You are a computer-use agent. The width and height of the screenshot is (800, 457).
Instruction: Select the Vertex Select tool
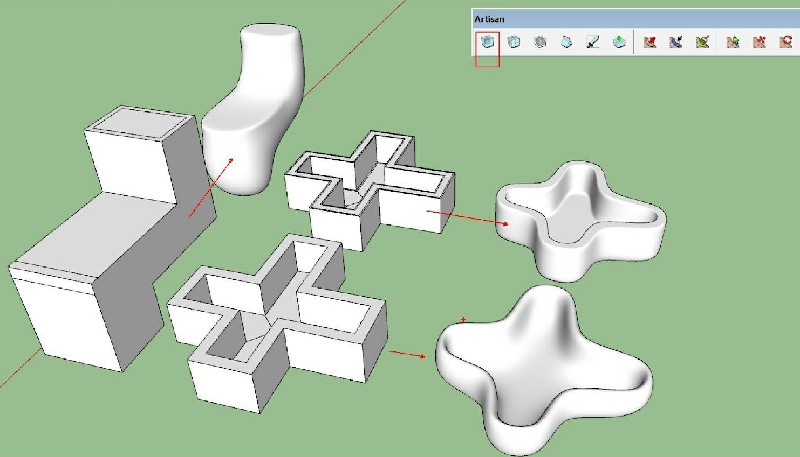tap(733, 42)
